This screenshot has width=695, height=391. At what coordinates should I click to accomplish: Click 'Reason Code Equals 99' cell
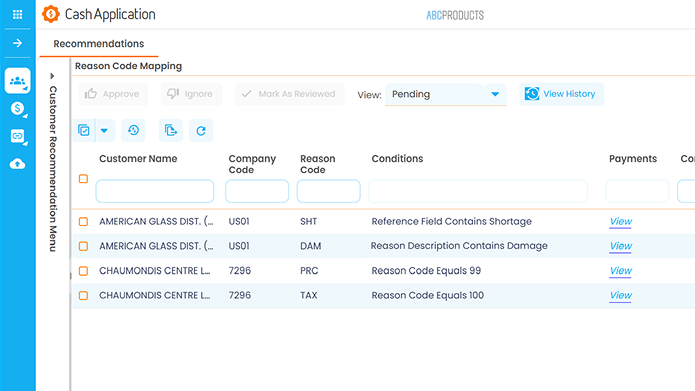click(426, 270)
